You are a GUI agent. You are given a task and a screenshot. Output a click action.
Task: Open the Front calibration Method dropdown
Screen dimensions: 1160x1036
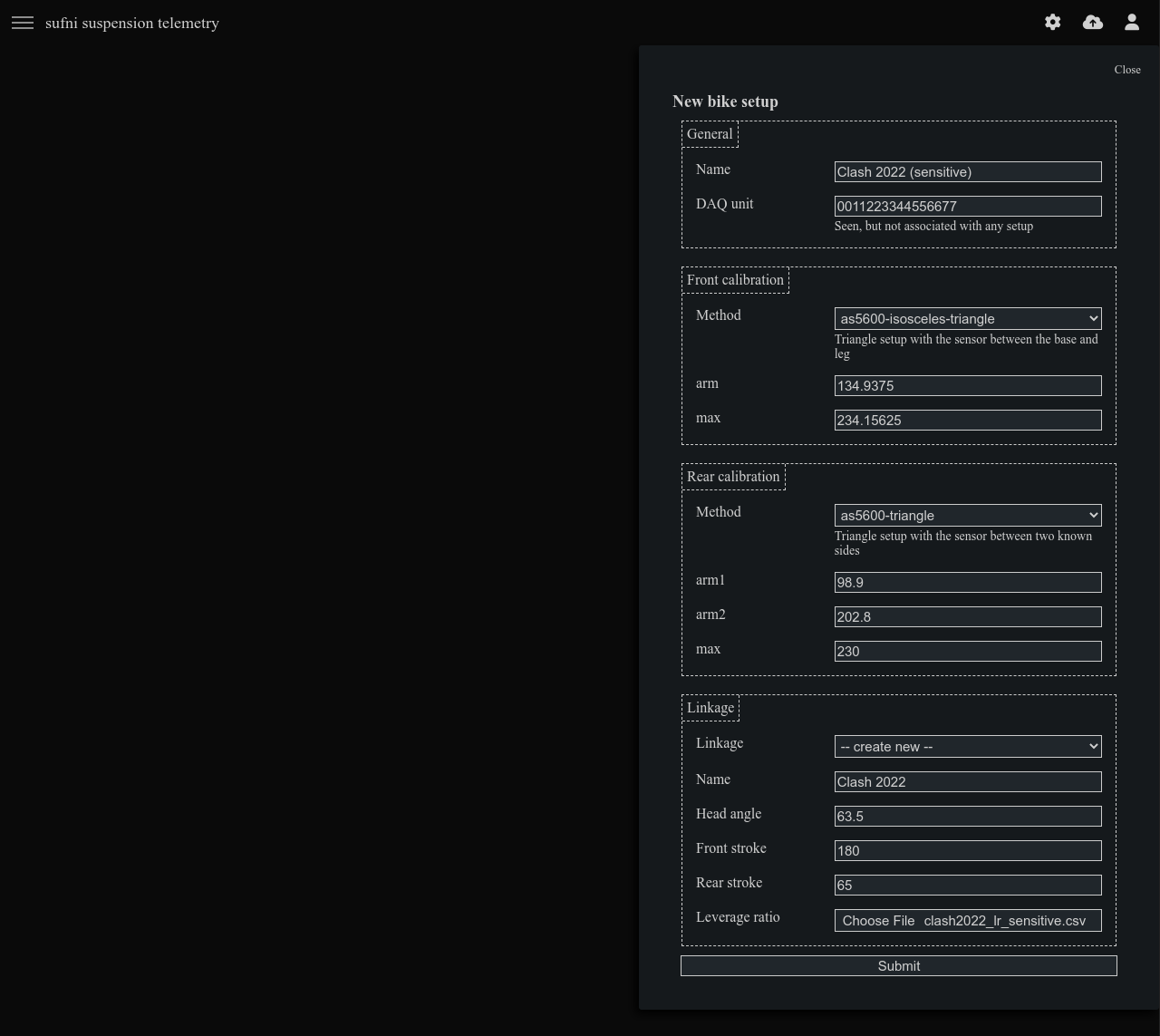pyautogui.click(x=968, y=318)
